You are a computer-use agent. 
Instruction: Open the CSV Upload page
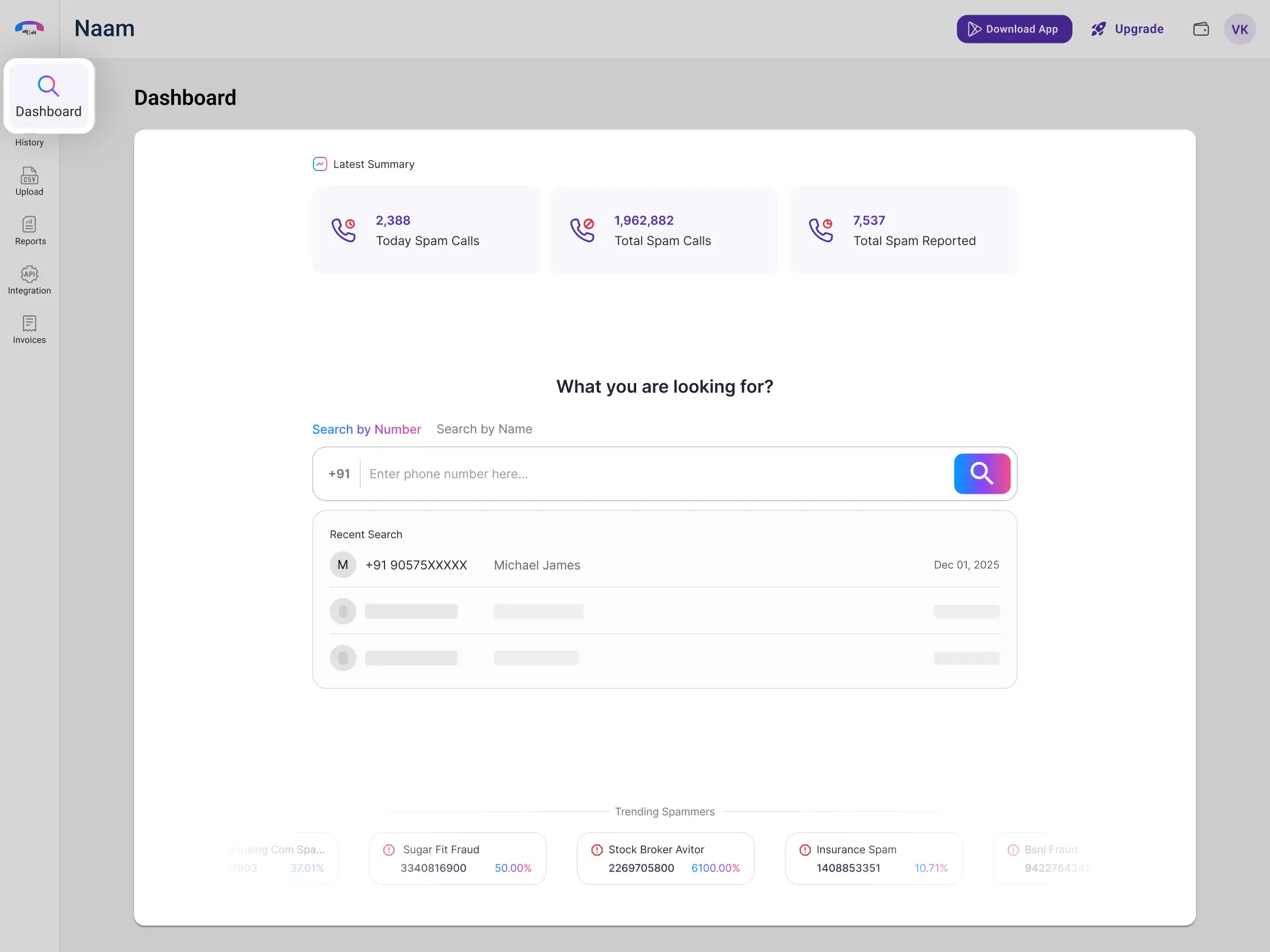[29, 181]
